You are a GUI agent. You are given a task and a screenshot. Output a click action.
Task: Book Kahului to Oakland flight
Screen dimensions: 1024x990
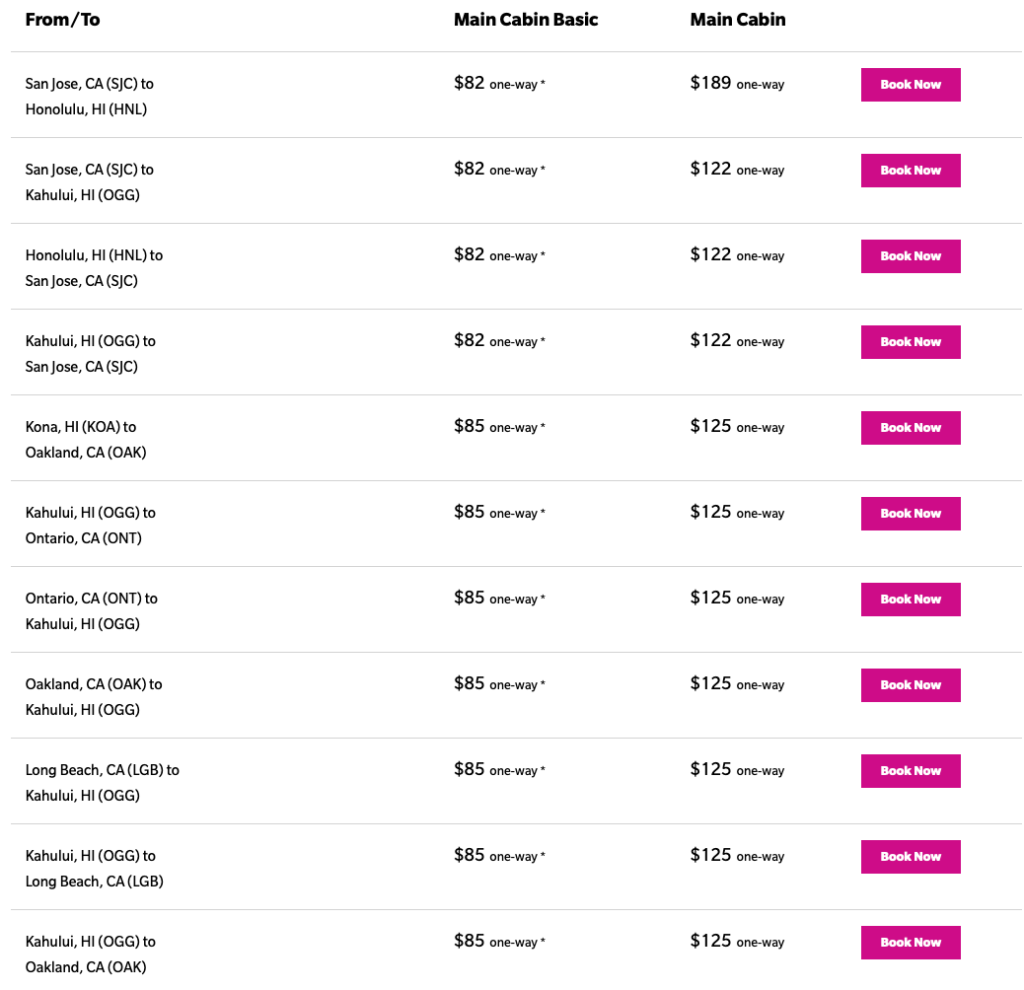[910, 943]
